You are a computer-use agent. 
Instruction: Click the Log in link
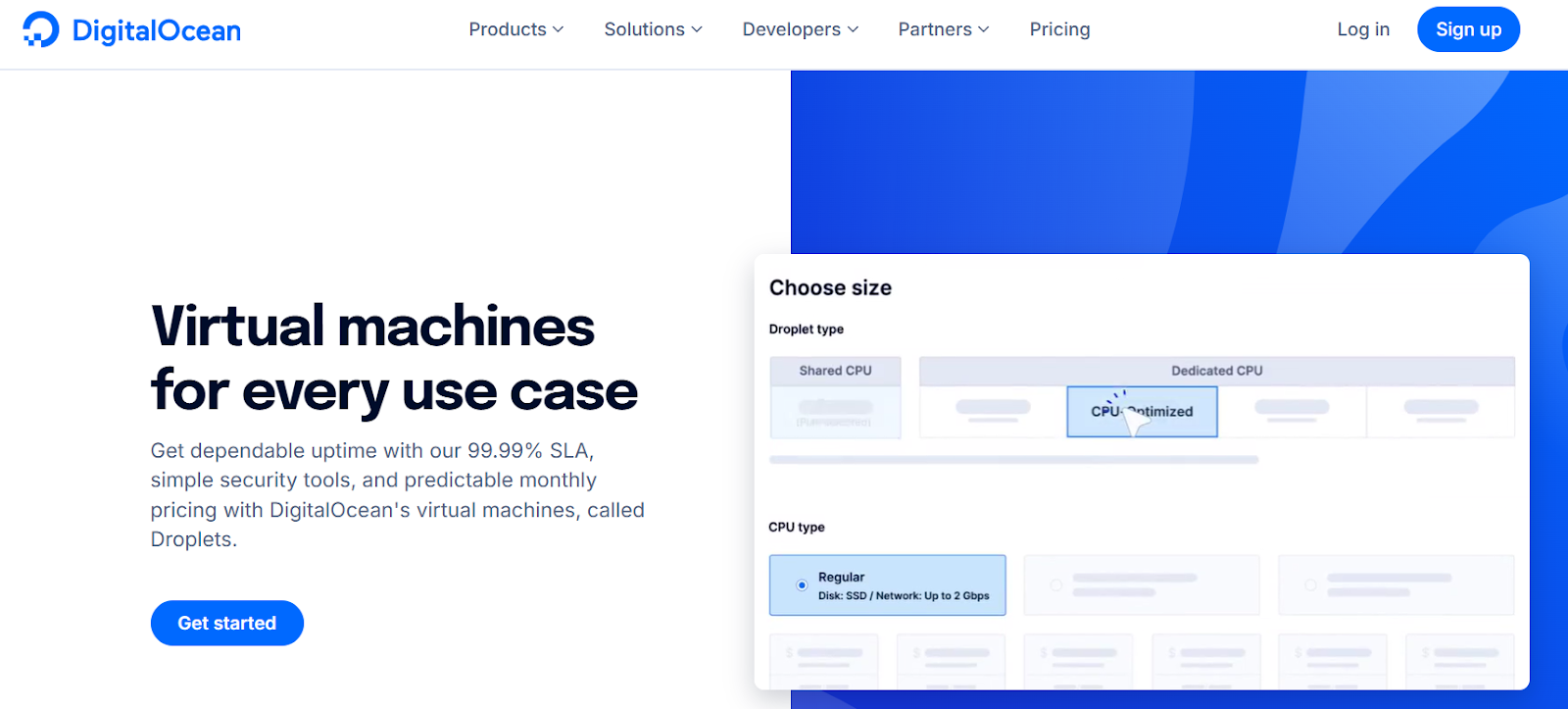(x=1363, y=29)
